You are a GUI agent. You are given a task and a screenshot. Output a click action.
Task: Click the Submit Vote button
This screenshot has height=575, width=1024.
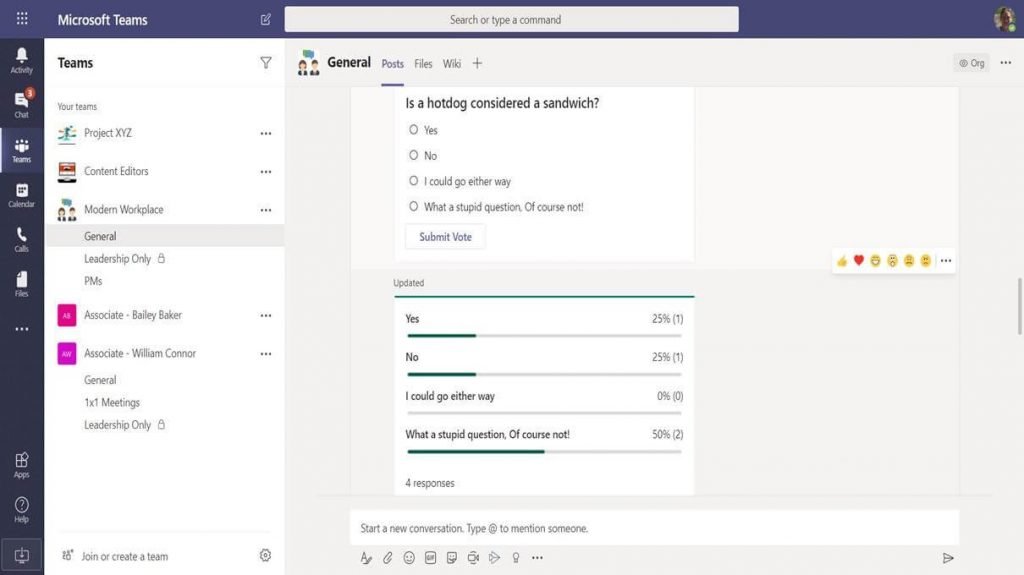(x=445, y=237)
